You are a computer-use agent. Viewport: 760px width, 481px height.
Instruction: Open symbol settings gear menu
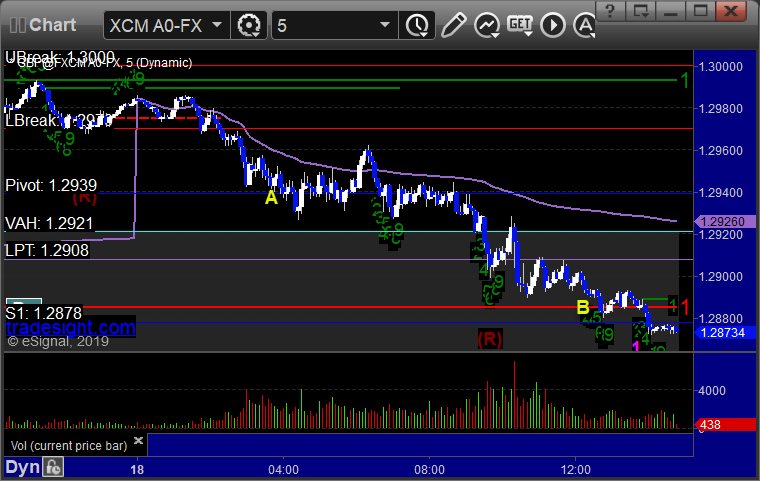249,25
